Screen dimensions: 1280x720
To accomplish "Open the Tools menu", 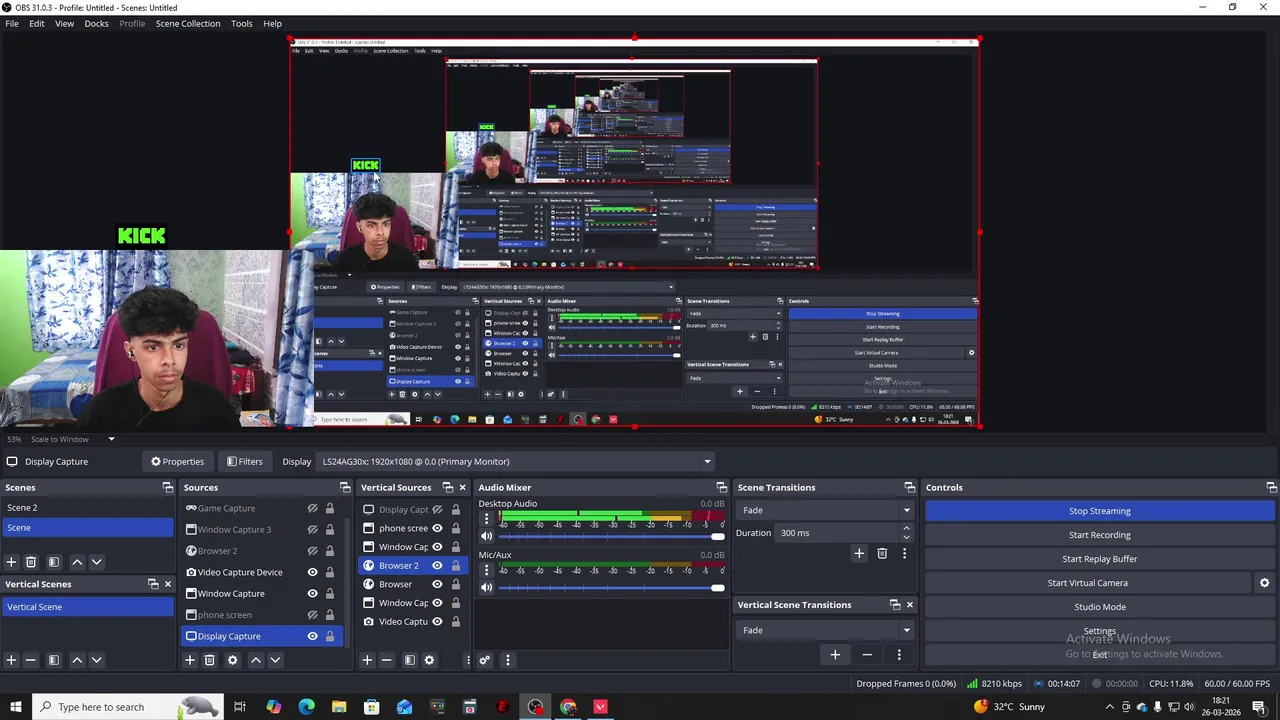I will [242, 23].
